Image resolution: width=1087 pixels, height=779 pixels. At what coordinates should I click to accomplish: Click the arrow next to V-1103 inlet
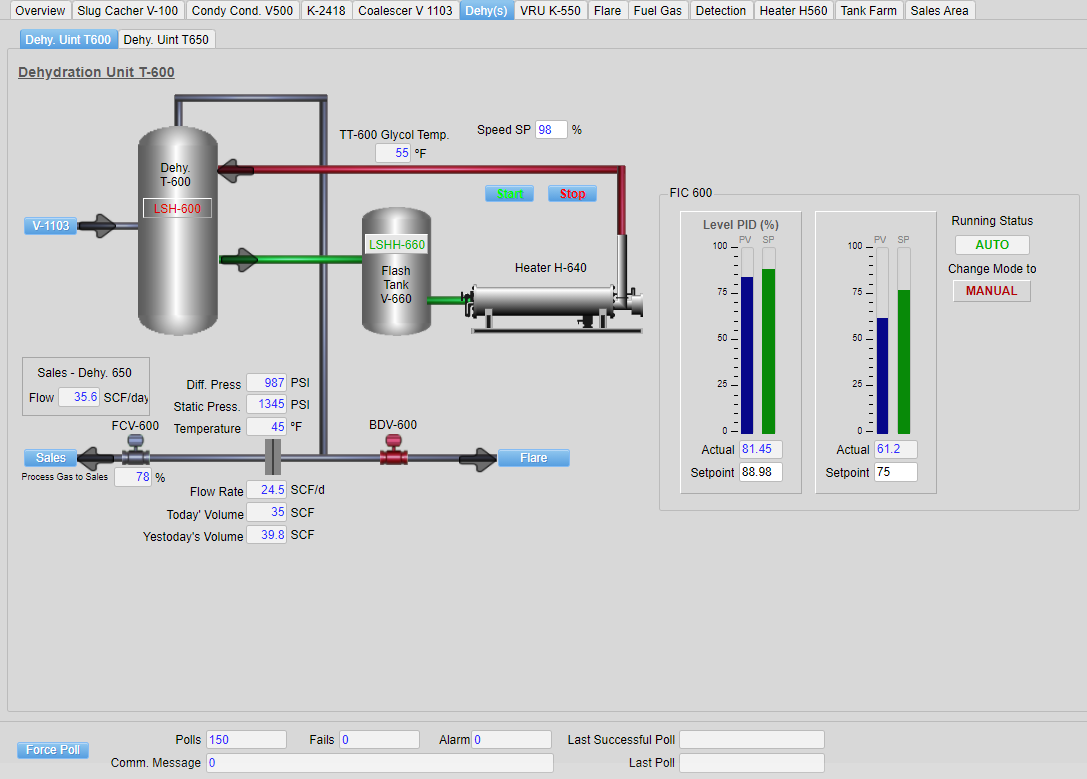pos(97,226)
